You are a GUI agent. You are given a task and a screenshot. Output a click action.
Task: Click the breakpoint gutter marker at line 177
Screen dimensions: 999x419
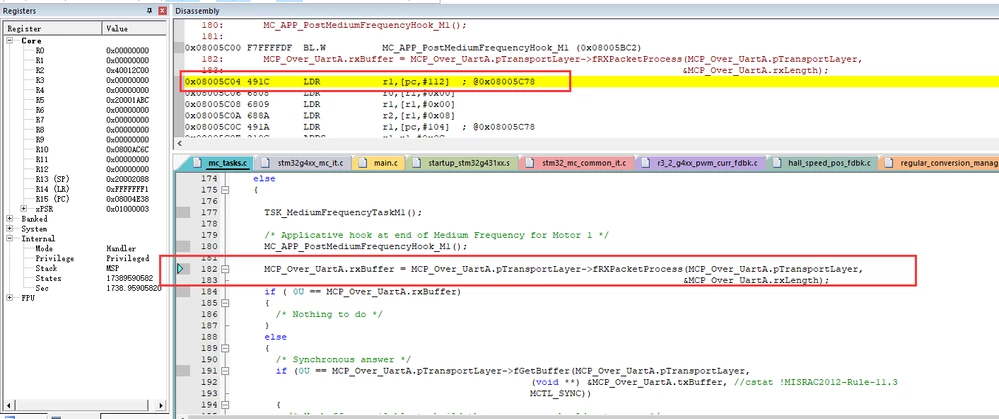pos(183,213)
